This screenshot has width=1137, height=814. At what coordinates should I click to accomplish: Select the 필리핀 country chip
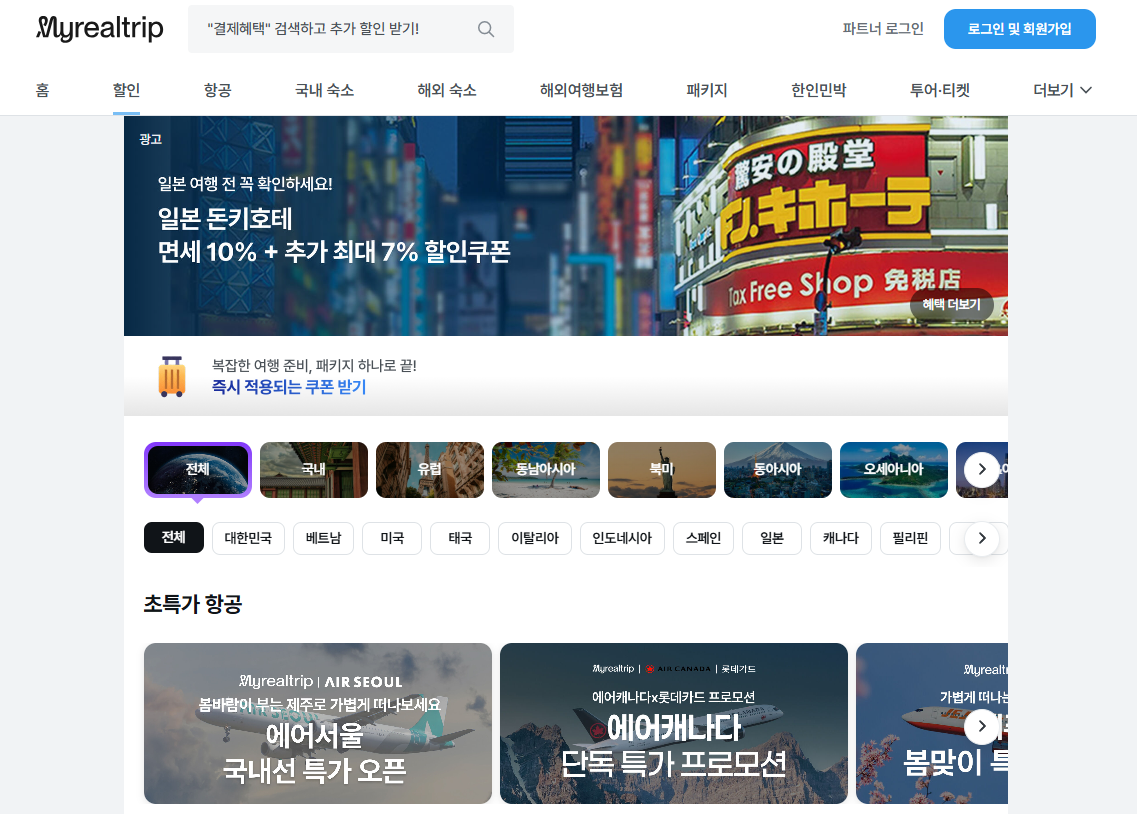pos(910,538)
